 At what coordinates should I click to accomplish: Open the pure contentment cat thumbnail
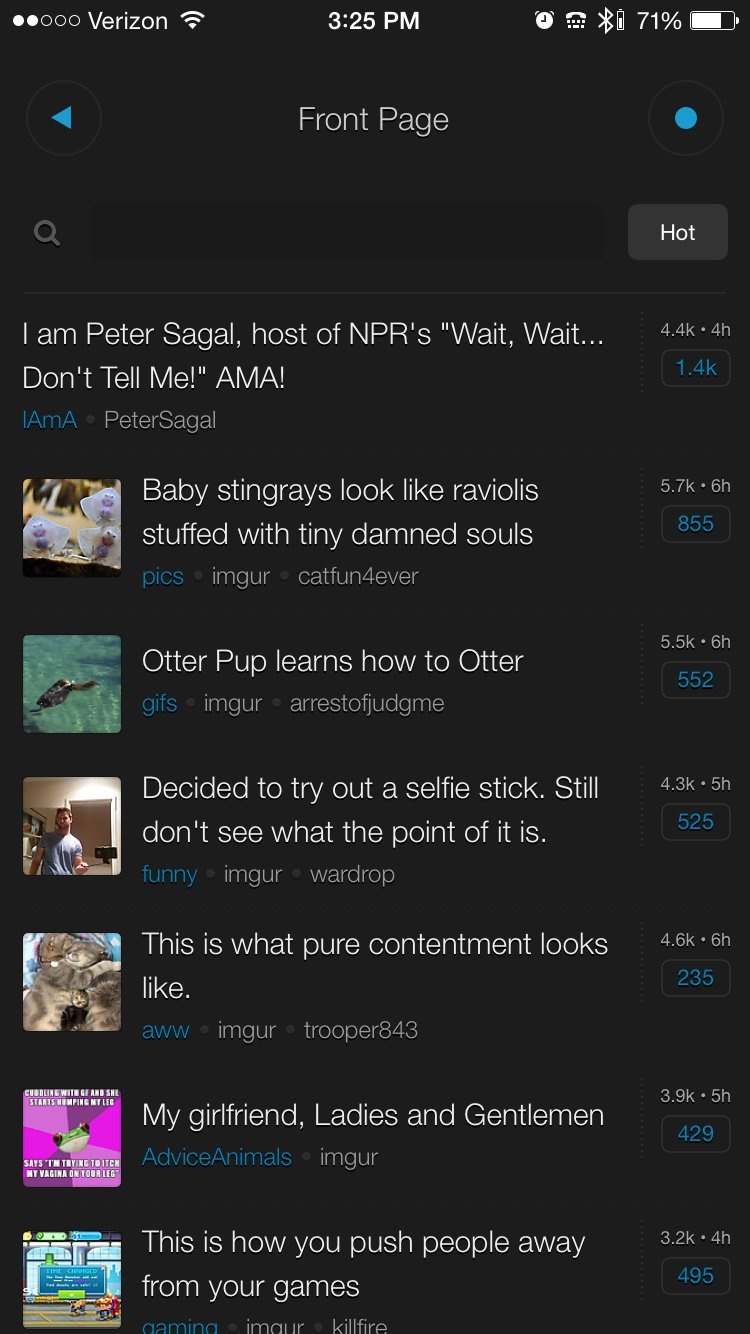[x=72, y=981]
